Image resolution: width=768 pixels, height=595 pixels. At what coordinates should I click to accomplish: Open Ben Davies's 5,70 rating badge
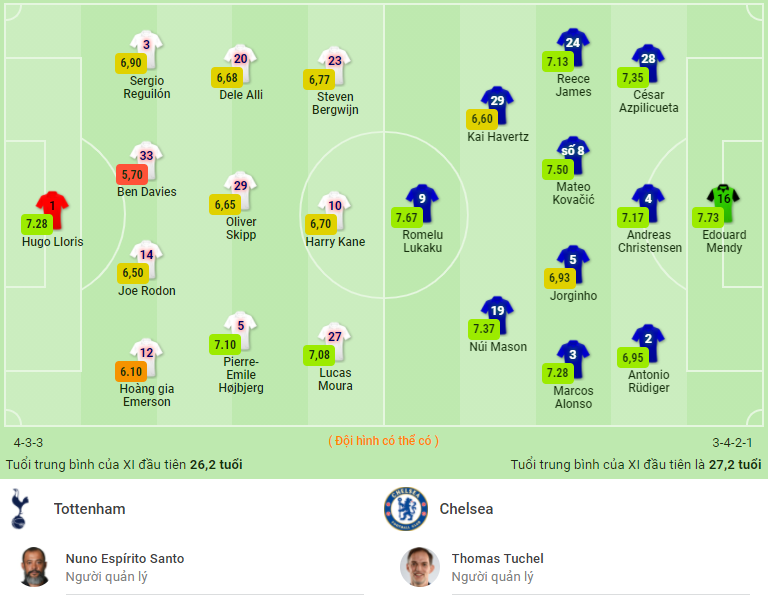click(x=132, y=174)
